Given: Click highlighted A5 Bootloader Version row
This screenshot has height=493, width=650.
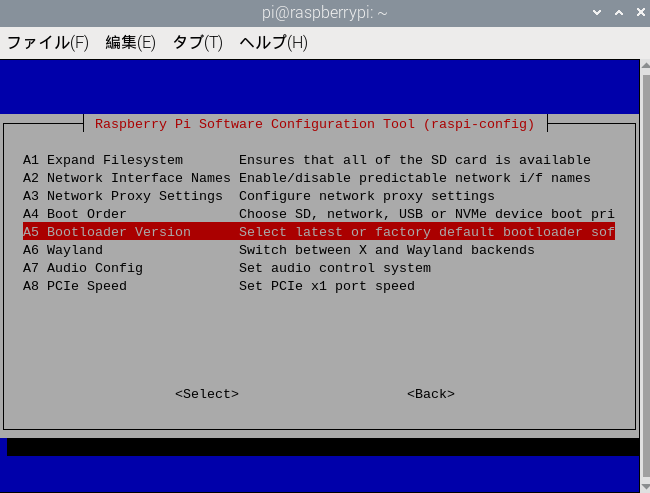Looking at the screenshot, I should click(x=318, y=232).
